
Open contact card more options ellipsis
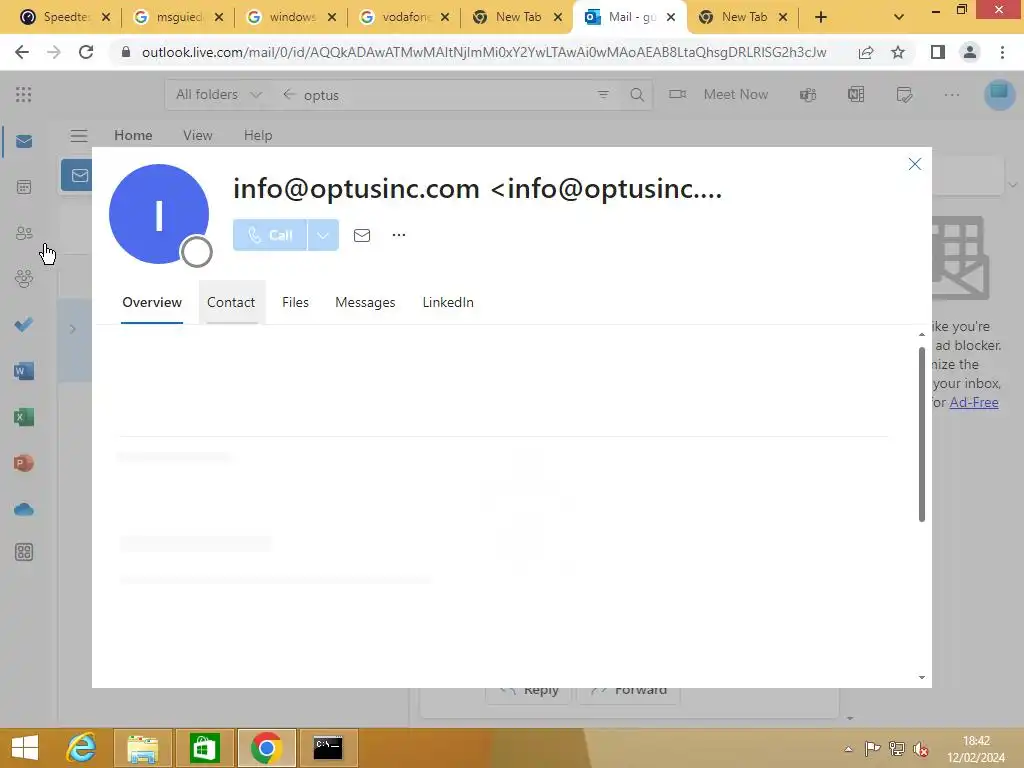point(399,235)
